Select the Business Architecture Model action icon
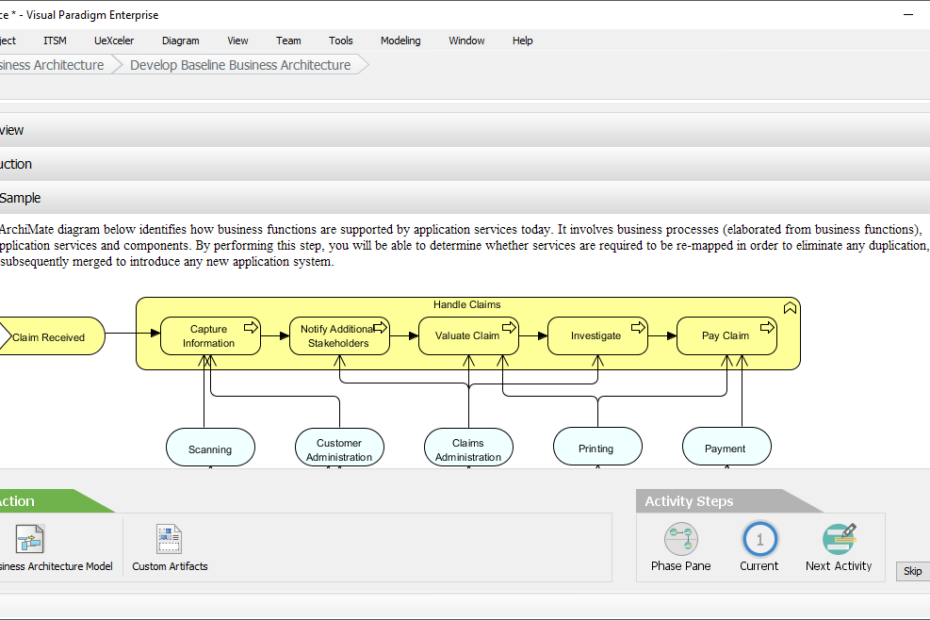This screenshot has height=620, width=930. (29, 540)
